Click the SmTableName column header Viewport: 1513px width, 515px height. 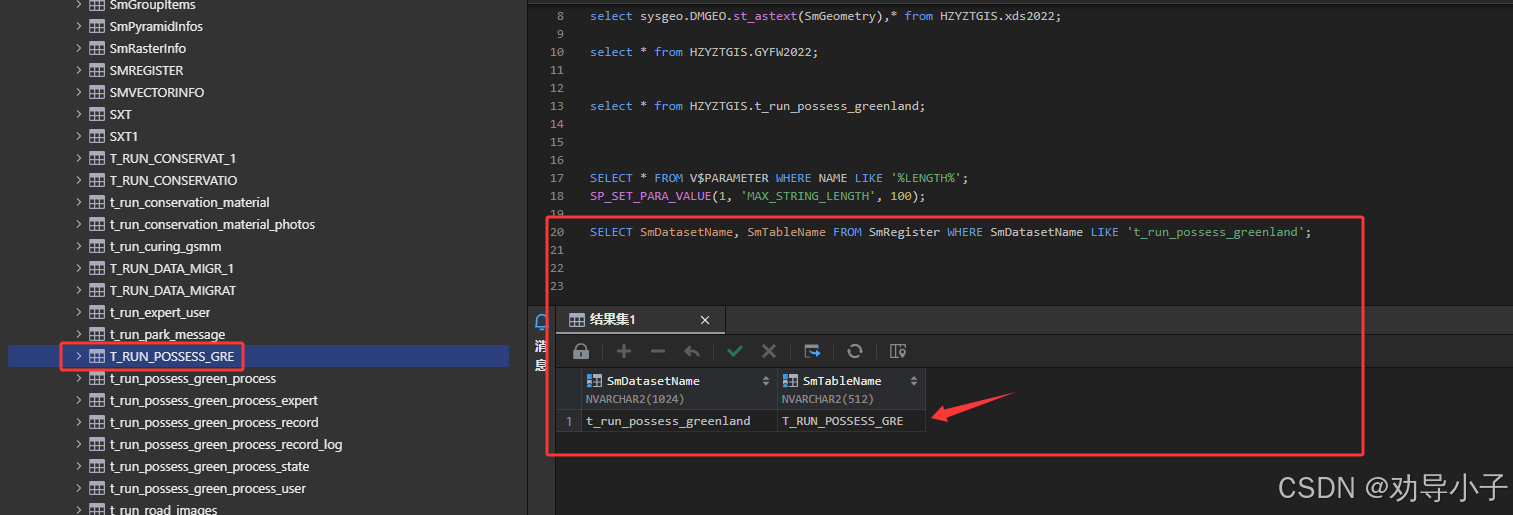point(851,388)
